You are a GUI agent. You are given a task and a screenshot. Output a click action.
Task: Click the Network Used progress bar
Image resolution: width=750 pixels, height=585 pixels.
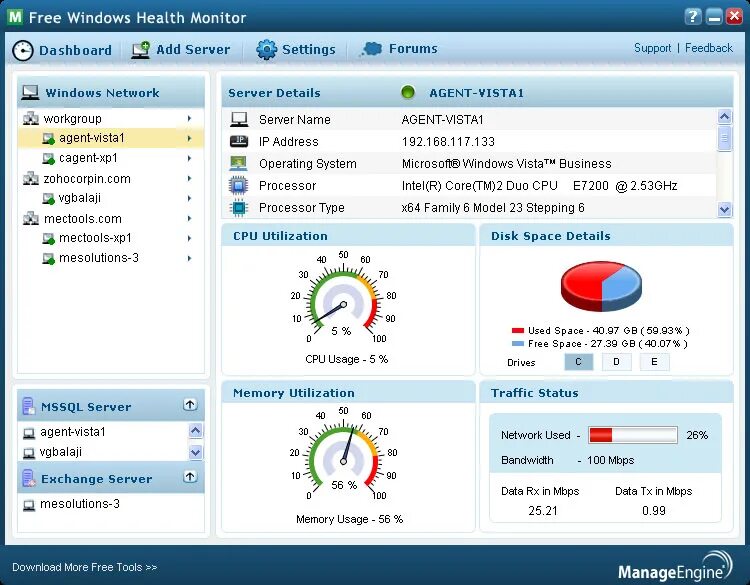point(632,435)
